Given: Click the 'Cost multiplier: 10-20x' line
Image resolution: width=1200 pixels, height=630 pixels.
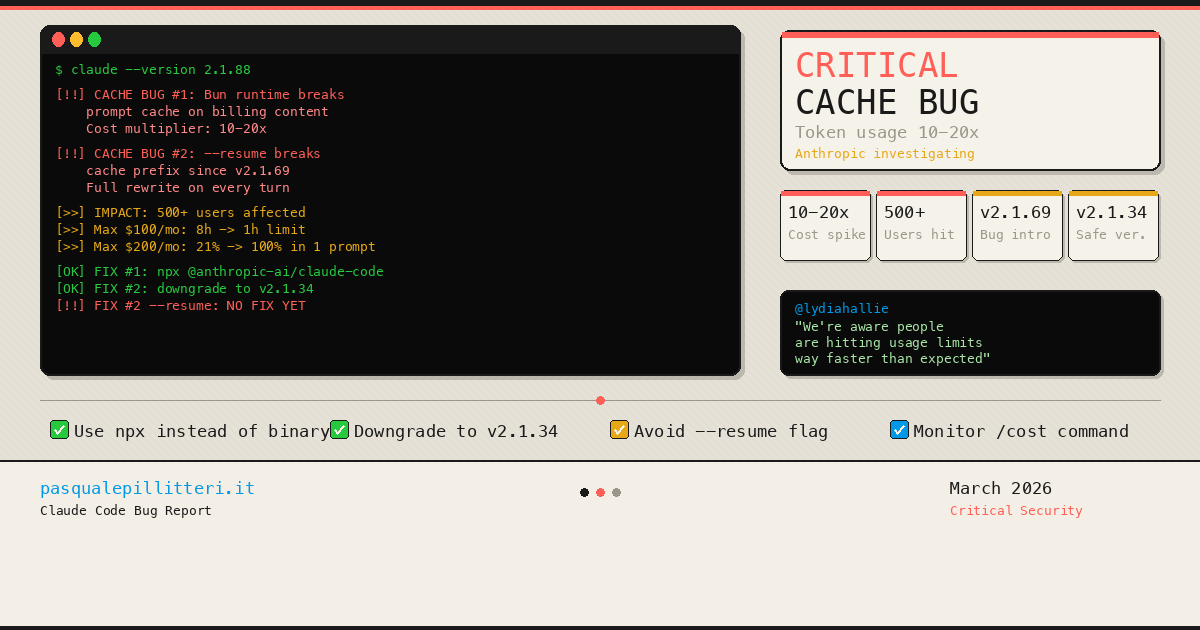Looking at the screenshot, I should click(x=176, y=129).
